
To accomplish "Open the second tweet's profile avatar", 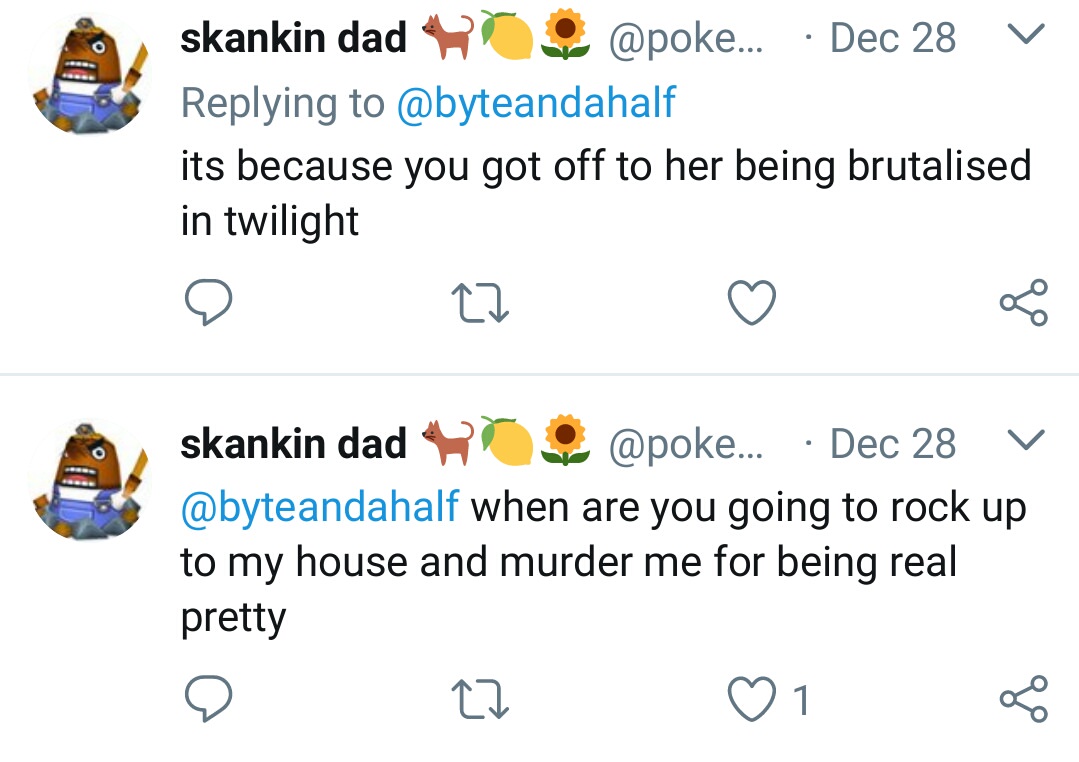I will pos(89,480).
